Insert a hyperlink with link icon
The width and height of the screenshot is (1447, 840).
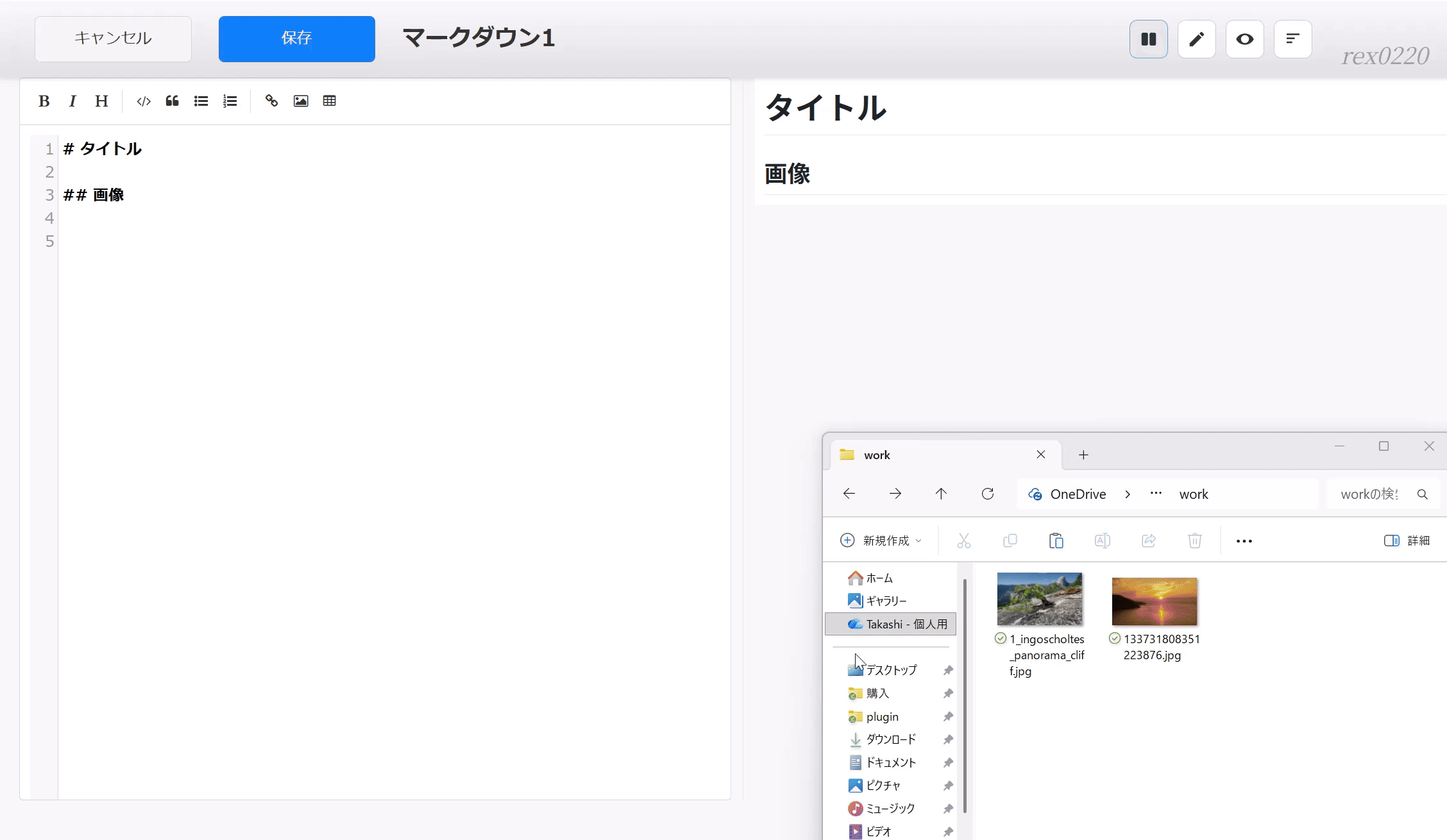(x=271, y=101)
